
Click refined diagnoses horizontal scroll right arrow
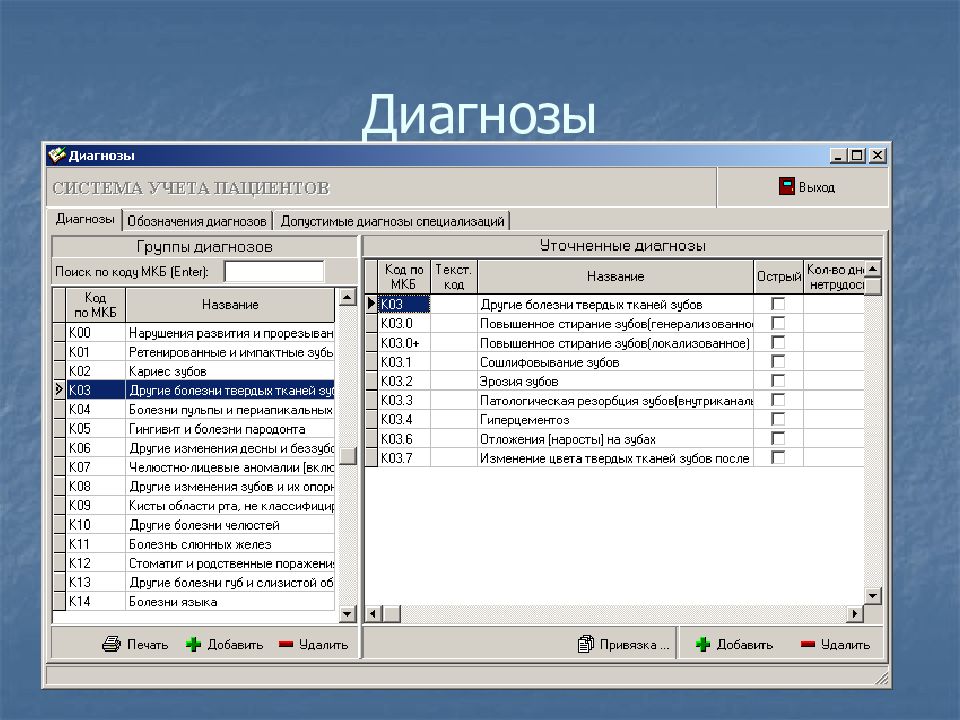[855, 613]
